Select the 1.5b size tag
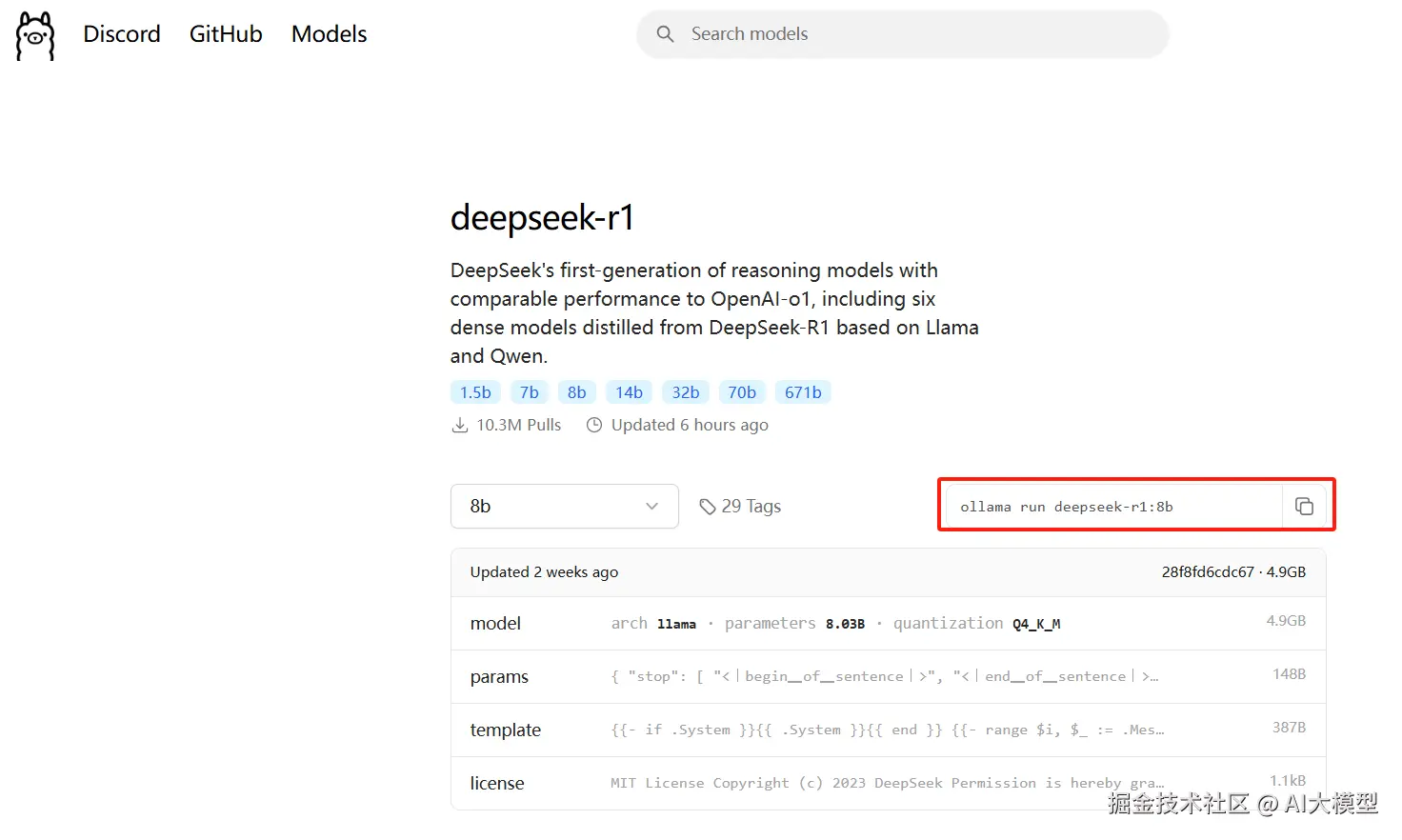The image size is (1402, 840). [x=475, y=392]
